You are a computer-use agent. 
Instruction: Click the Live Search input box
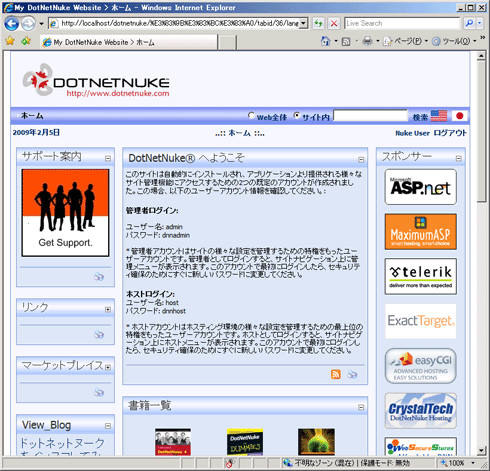402,23
